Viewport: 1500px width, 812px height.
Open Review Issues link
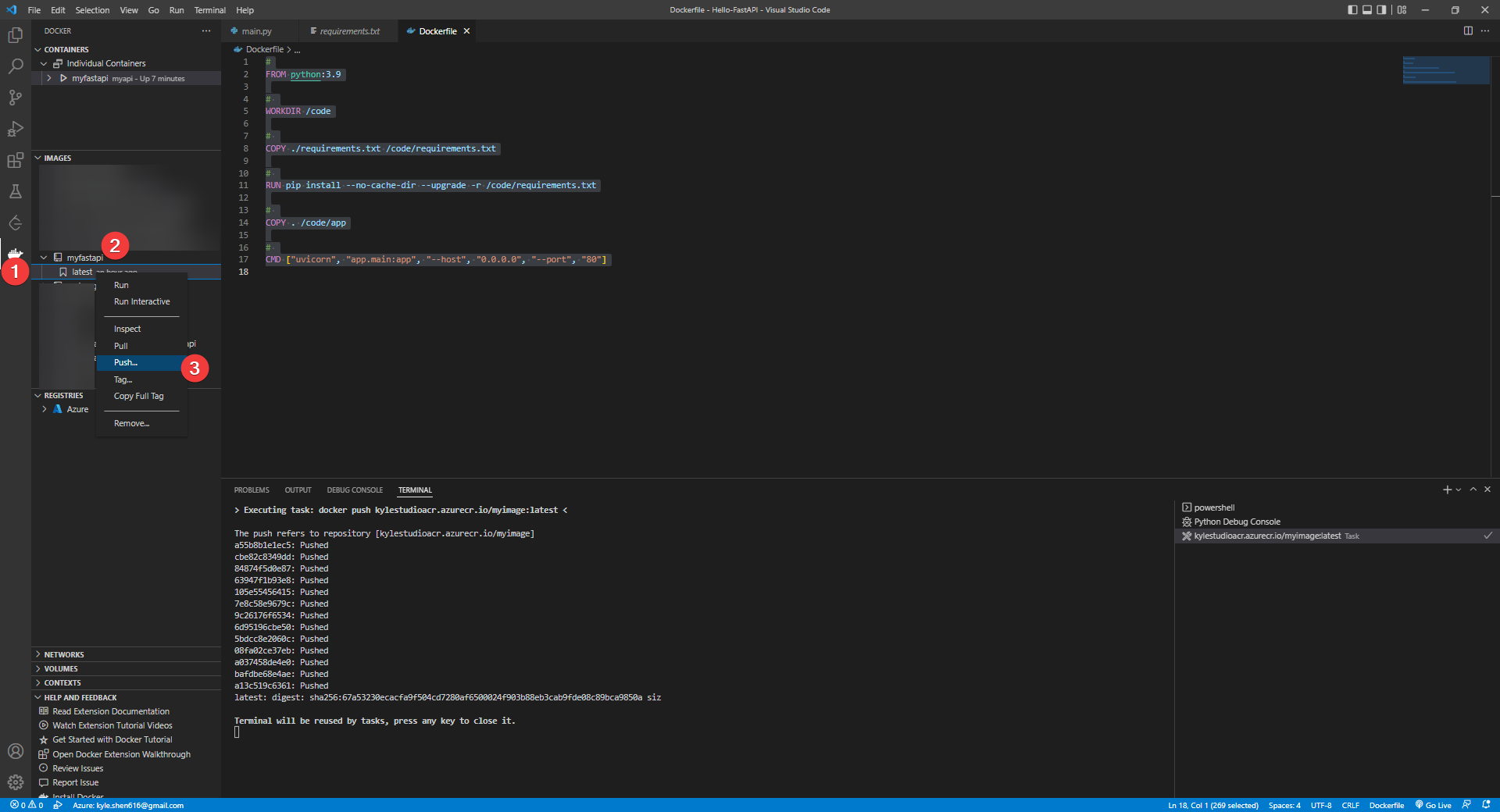pyautogui.click(x=77, y=768)
